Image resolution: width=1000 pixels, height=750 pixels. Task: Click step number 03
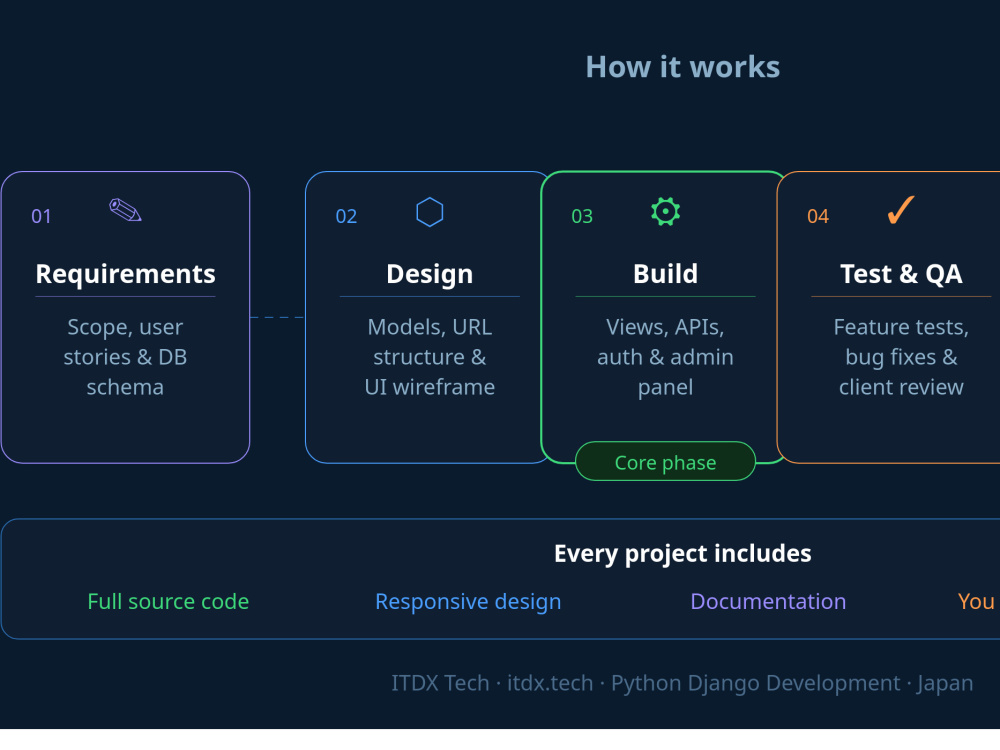tap(582, 216)
